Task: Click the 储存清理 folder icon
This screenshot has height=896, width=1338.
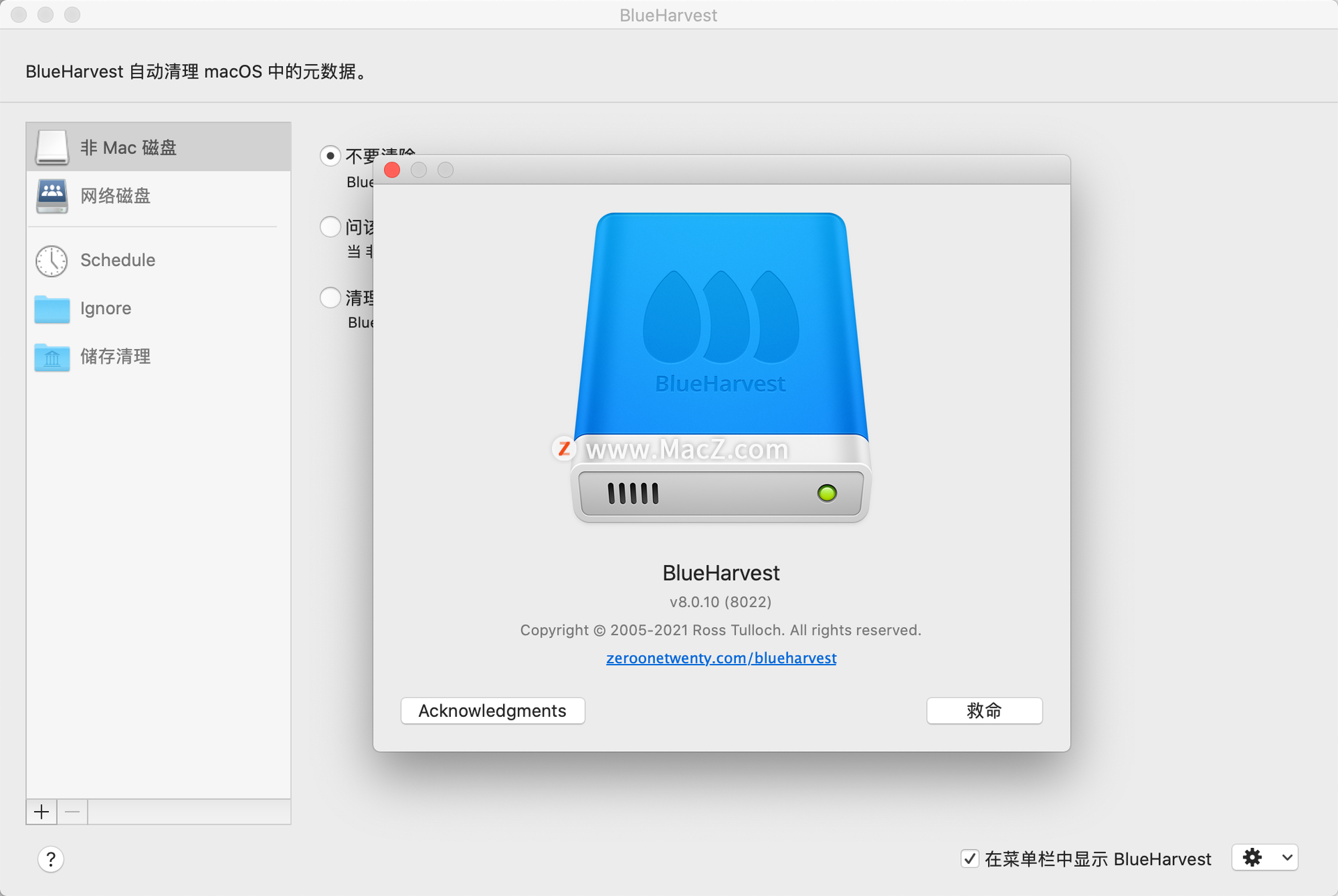Action: click(52, 357)
